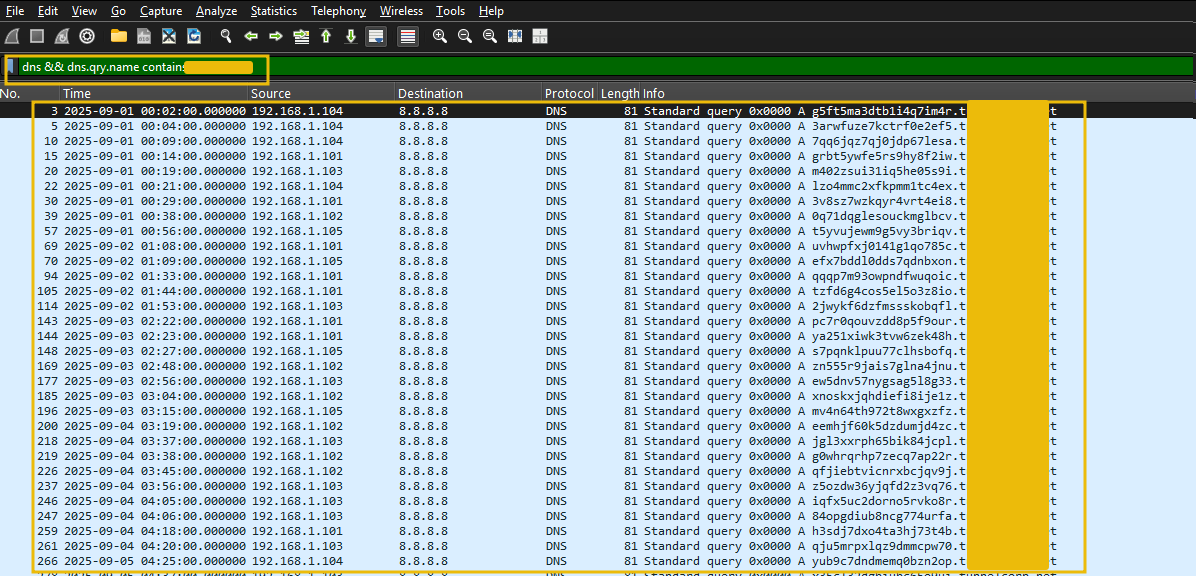Toggle auto-scroll during live capture
This screenshot has height=576, width=1196.
pos(376,36)
